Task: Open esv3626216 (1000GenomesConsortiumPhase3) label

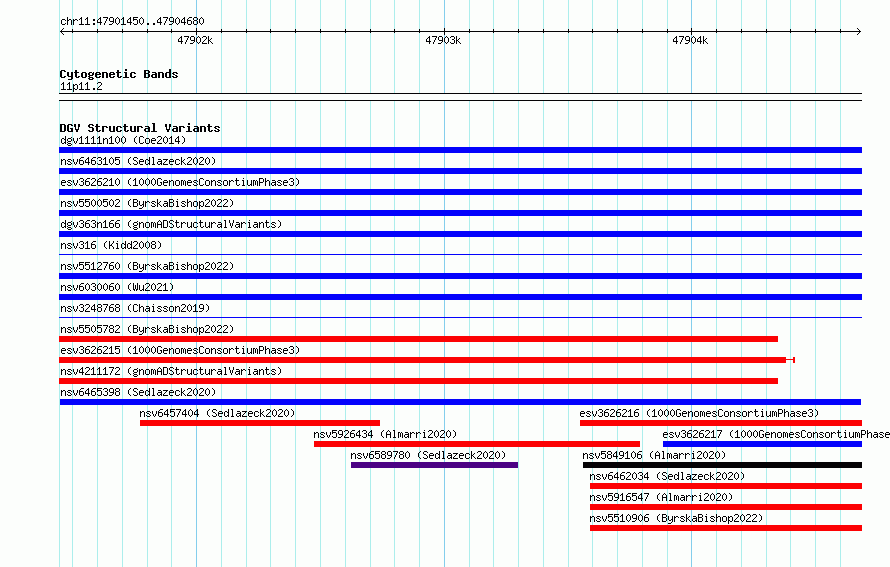Action: click(699, 413)
